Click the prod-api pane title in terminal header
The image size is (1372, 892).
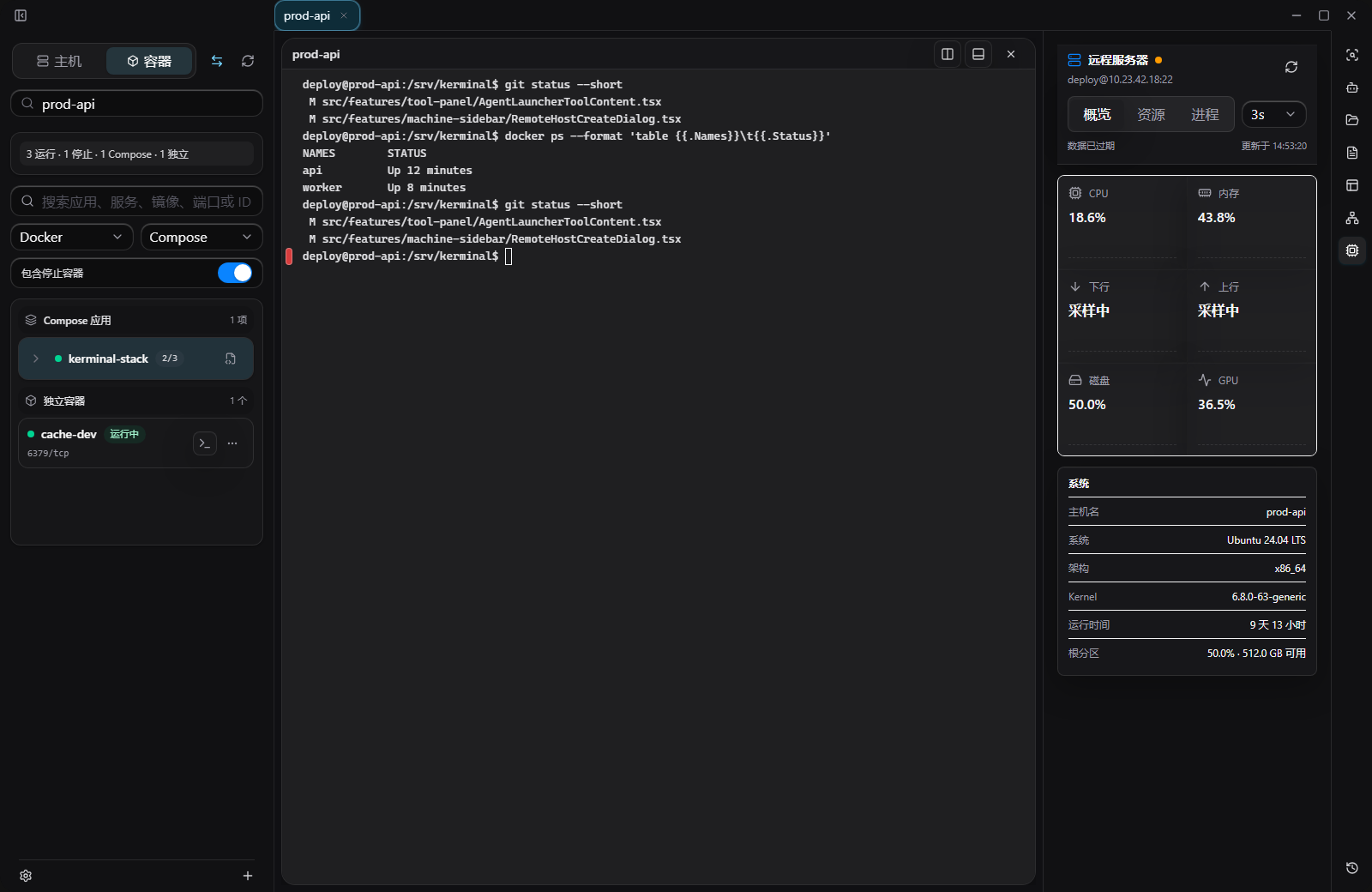click(x=316, y=54)
